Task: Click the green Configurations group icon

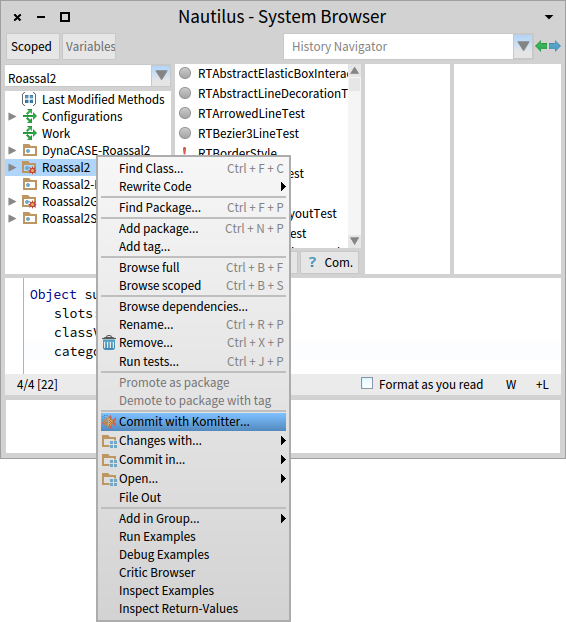Action: [29, 116]
